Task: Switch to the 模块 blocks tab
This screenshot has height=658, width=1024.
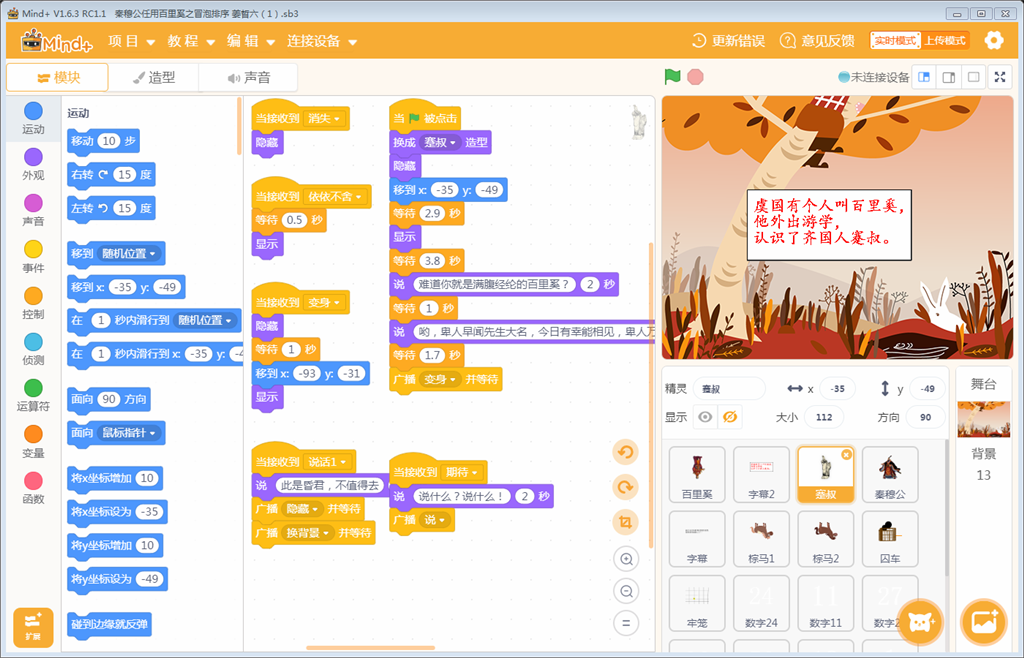Action: pyautogui.click(x=57, y=78)
